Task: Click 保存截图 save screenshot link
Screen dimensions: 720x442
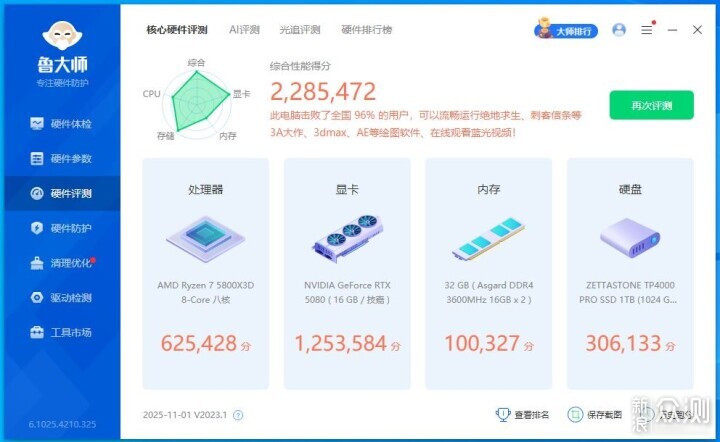Action: coord(595,415)
